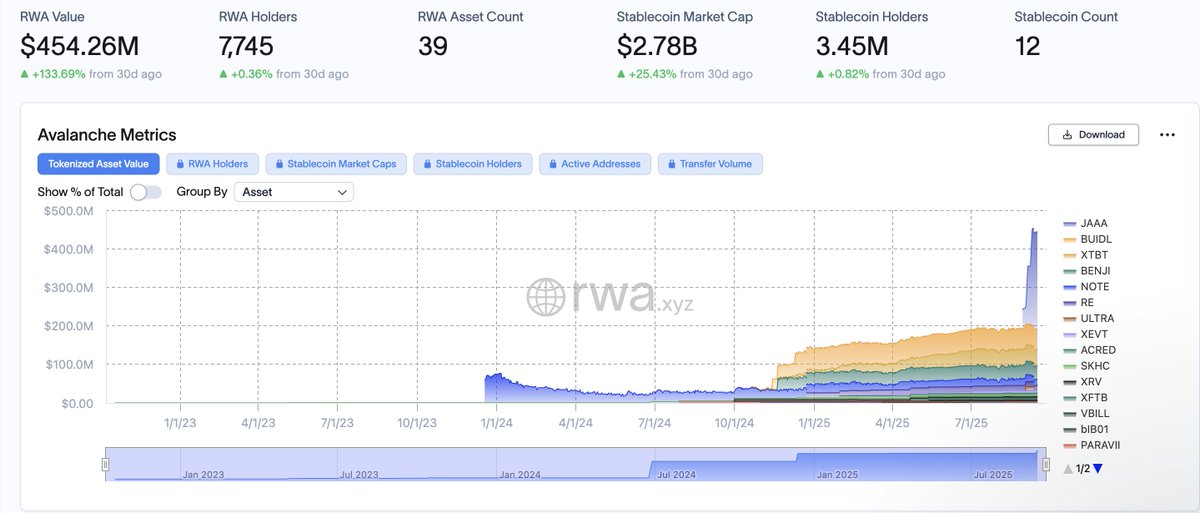Image resolution: width=1200 pixels, height=513 pixels.
Task: Toggle Show % of Total switch
Action: (145, 191)
